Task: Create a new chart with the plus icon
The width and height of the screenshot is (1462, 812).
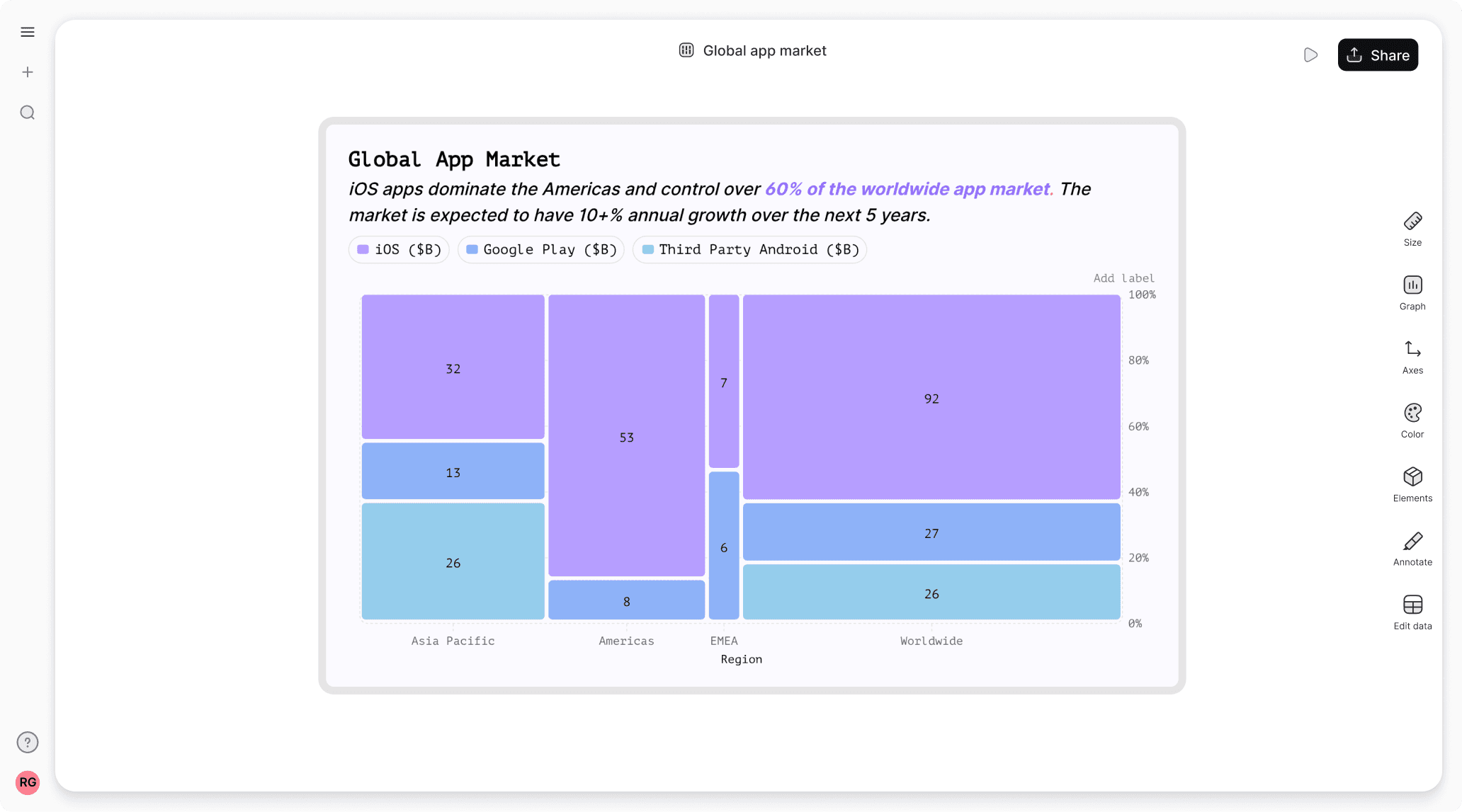Action: point(27,72)
